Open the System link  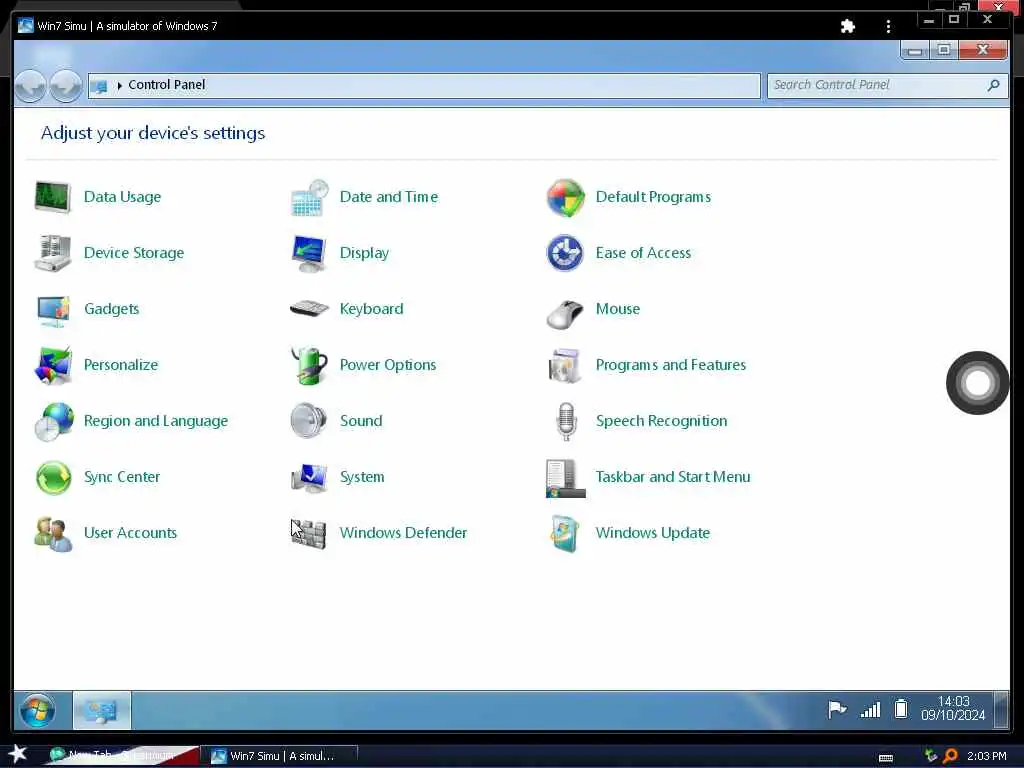coord(362,477)
